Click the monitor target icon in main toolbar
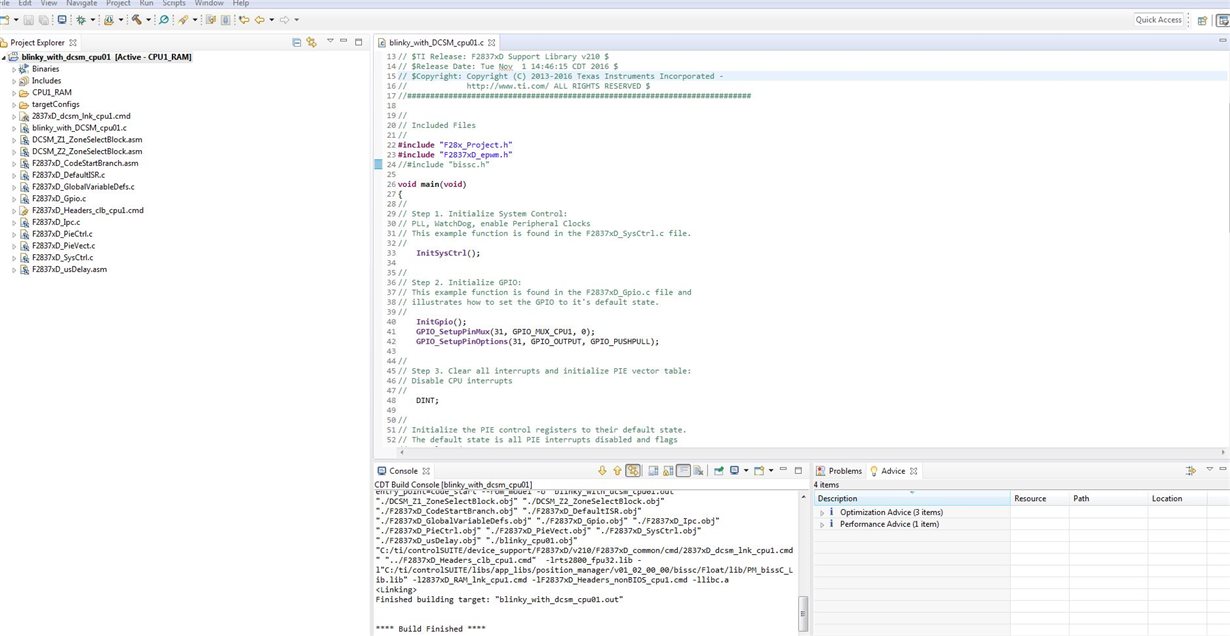1230x636 pixels. tap(61, 20)
